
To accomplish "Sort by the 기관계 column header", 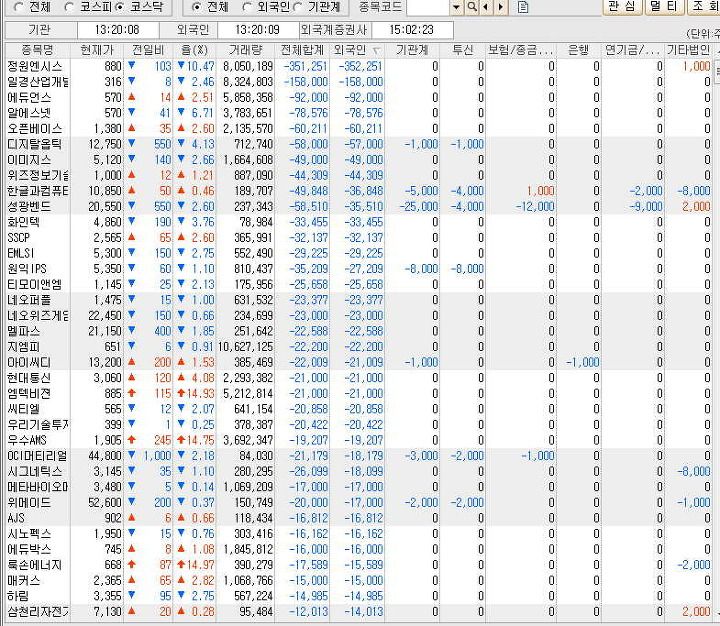I will (412, 50).
